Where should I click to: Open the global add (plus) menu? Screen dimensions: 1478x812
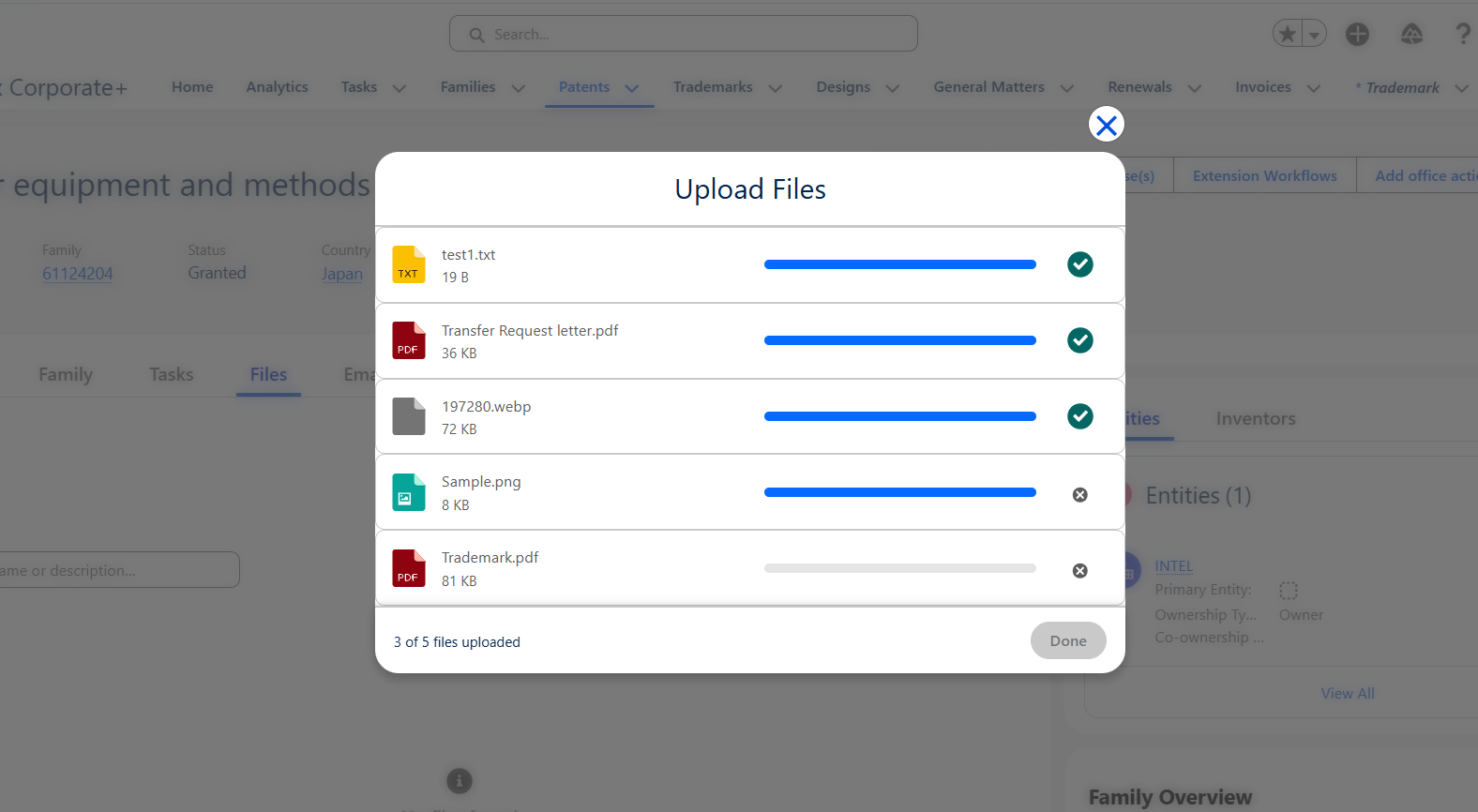[1357, 35]
